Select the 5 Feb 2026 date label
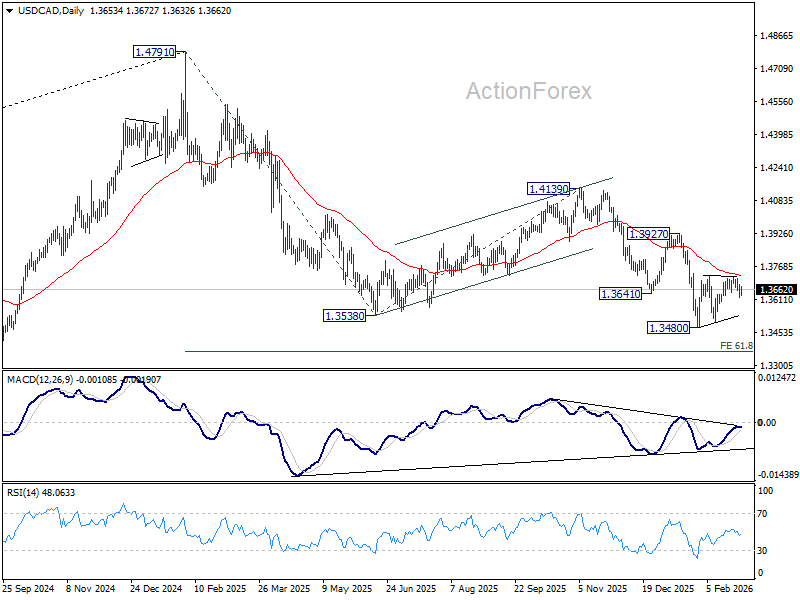800x600 pixels. [x=730, y=588]
